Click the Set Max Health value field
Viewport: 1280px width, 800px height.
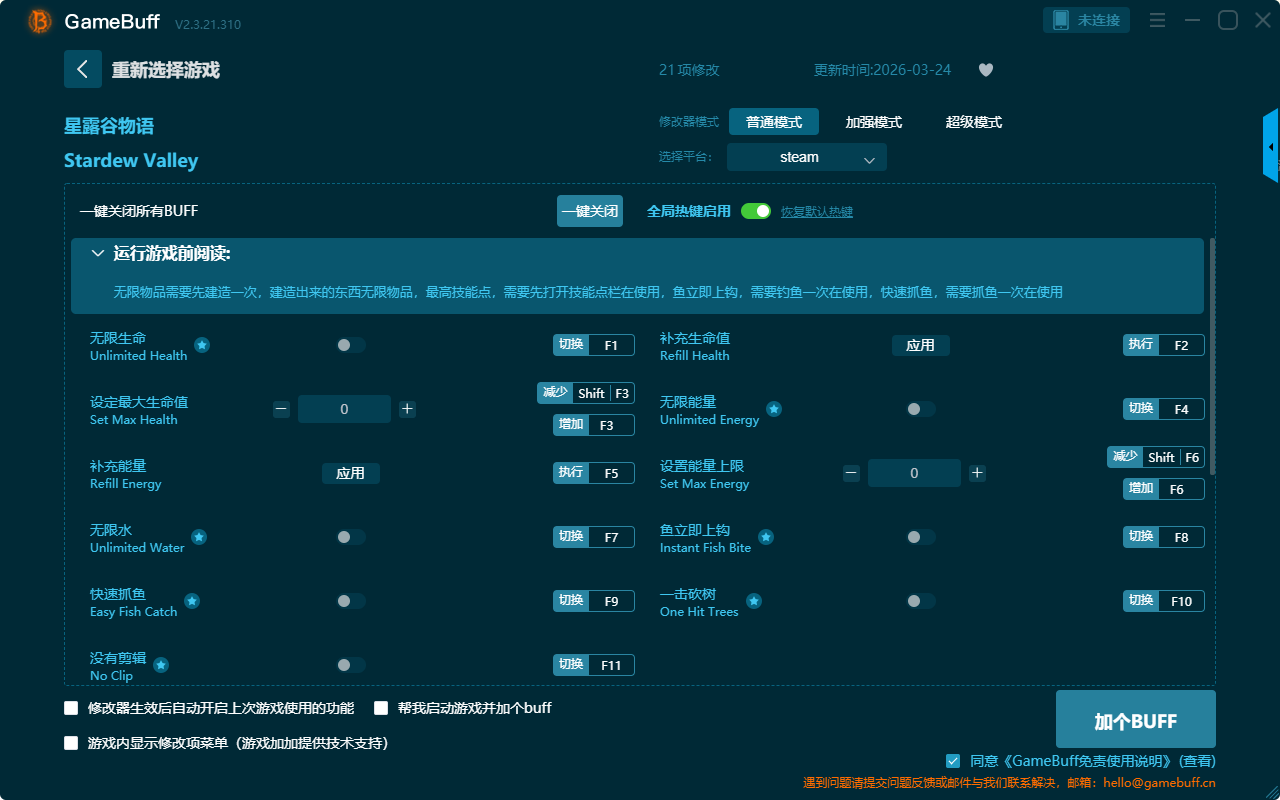[344, 409]
